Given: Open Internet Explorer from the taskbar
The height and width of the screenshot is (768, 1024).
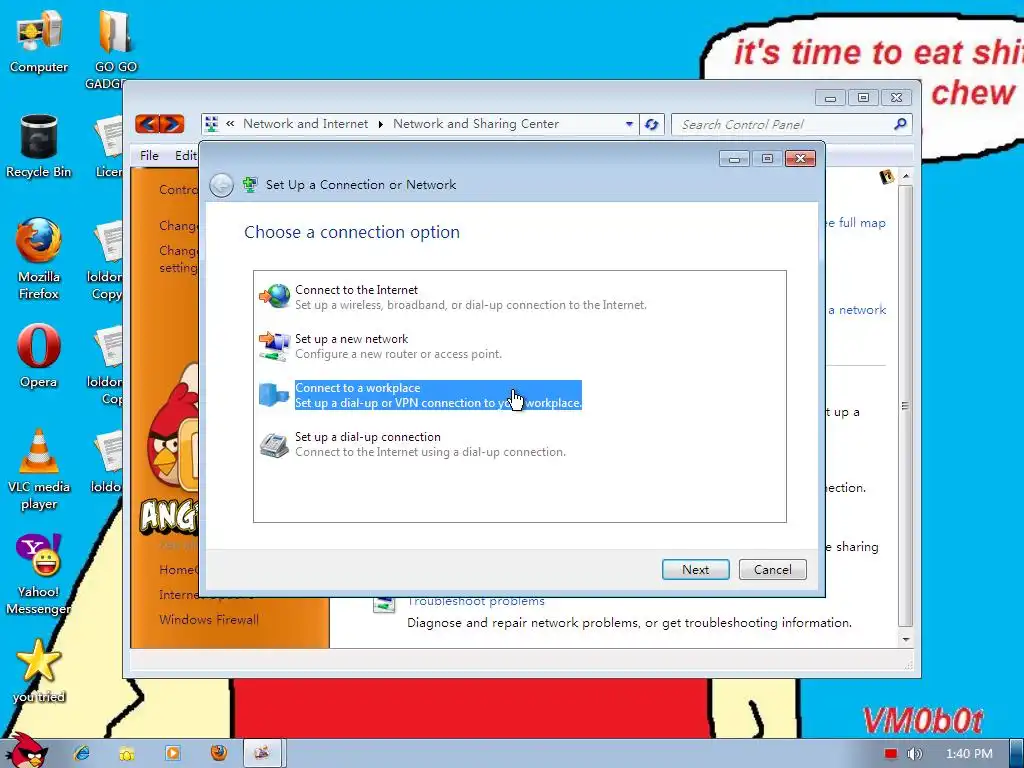Looking at the screenshot, I should [82, 753].
